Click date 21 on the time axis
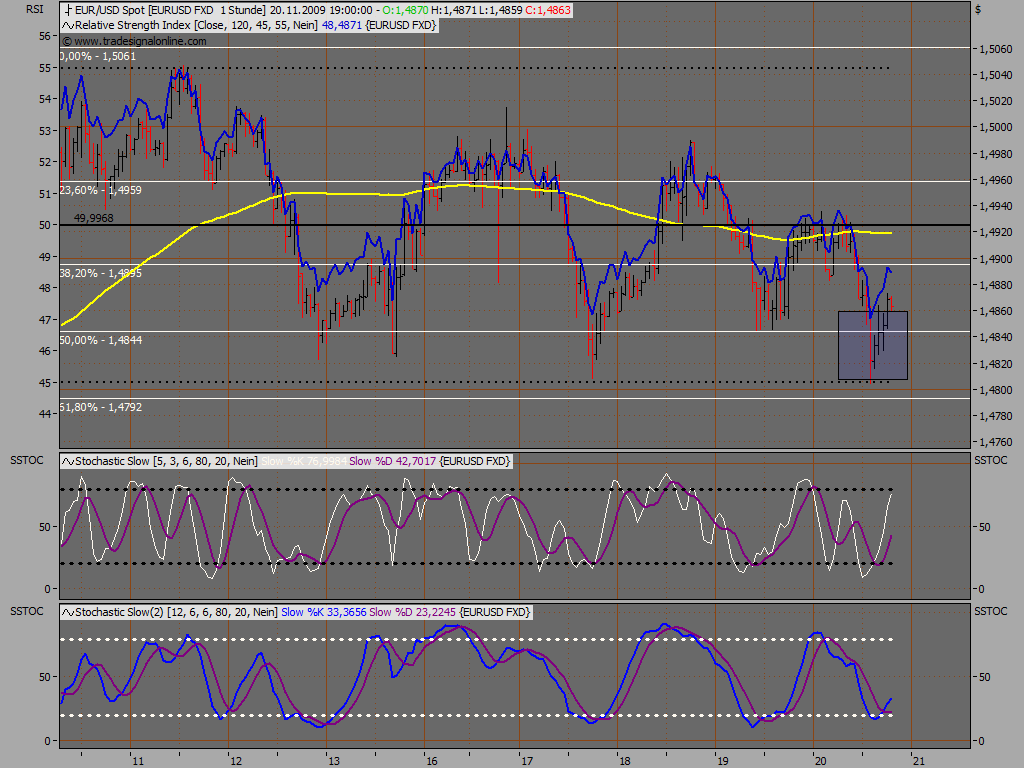This screenshot has height=768, width=1024. pyautogui.click(x=919, y=761)
